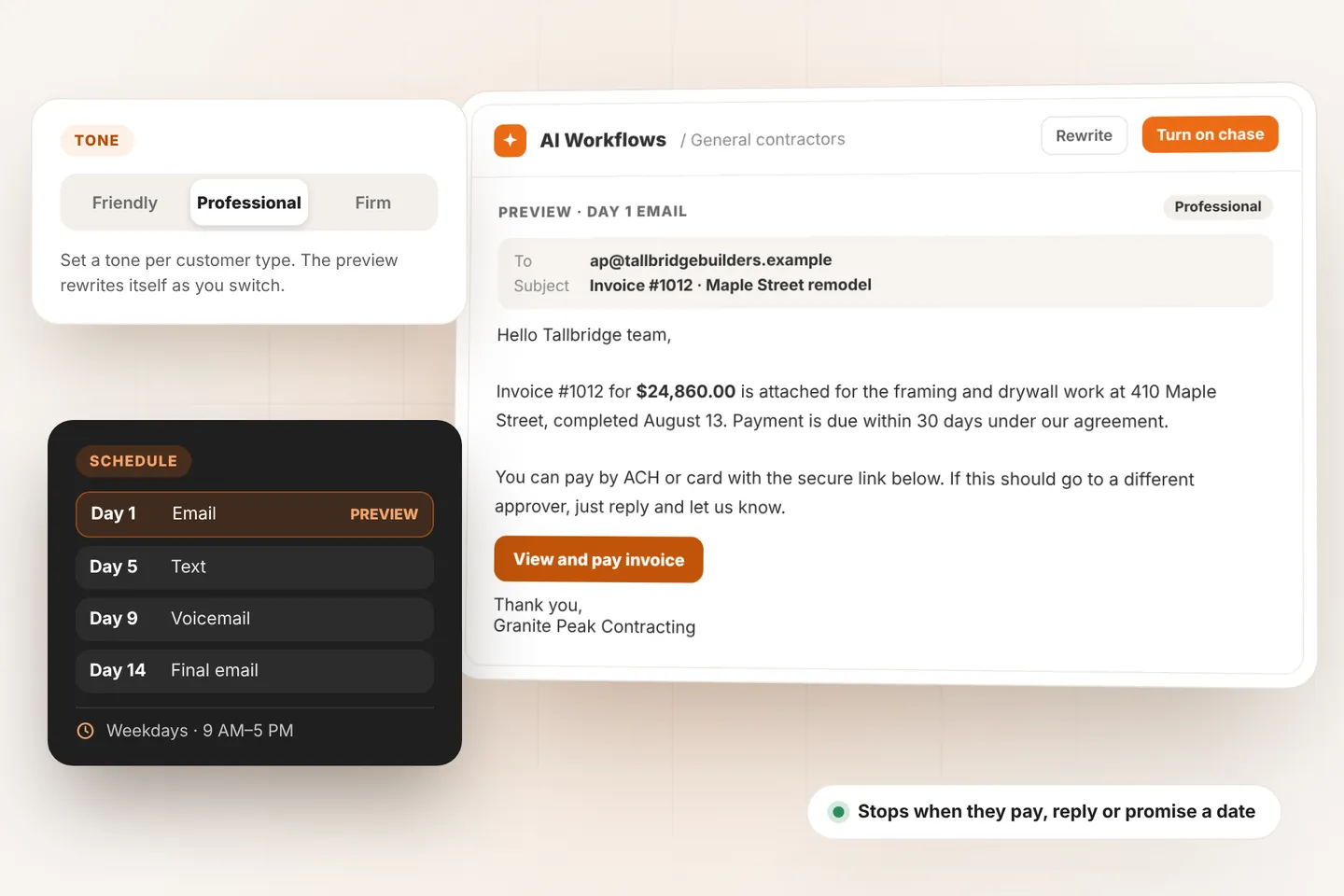Click the AI Workflows title
Image resolution: width=1344 pixels, height=896 pixels.
coord(603,140)
